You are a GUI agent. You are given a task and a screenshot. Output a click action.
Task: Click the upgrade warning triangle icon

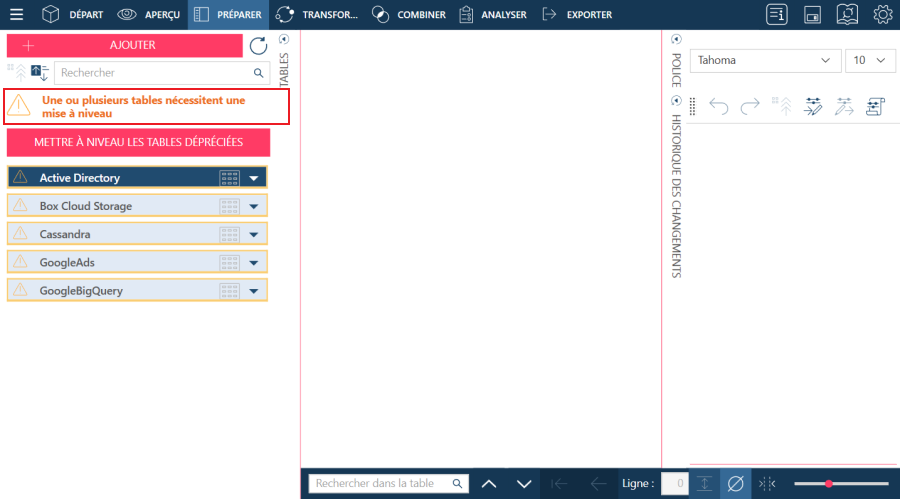[19, 106]
